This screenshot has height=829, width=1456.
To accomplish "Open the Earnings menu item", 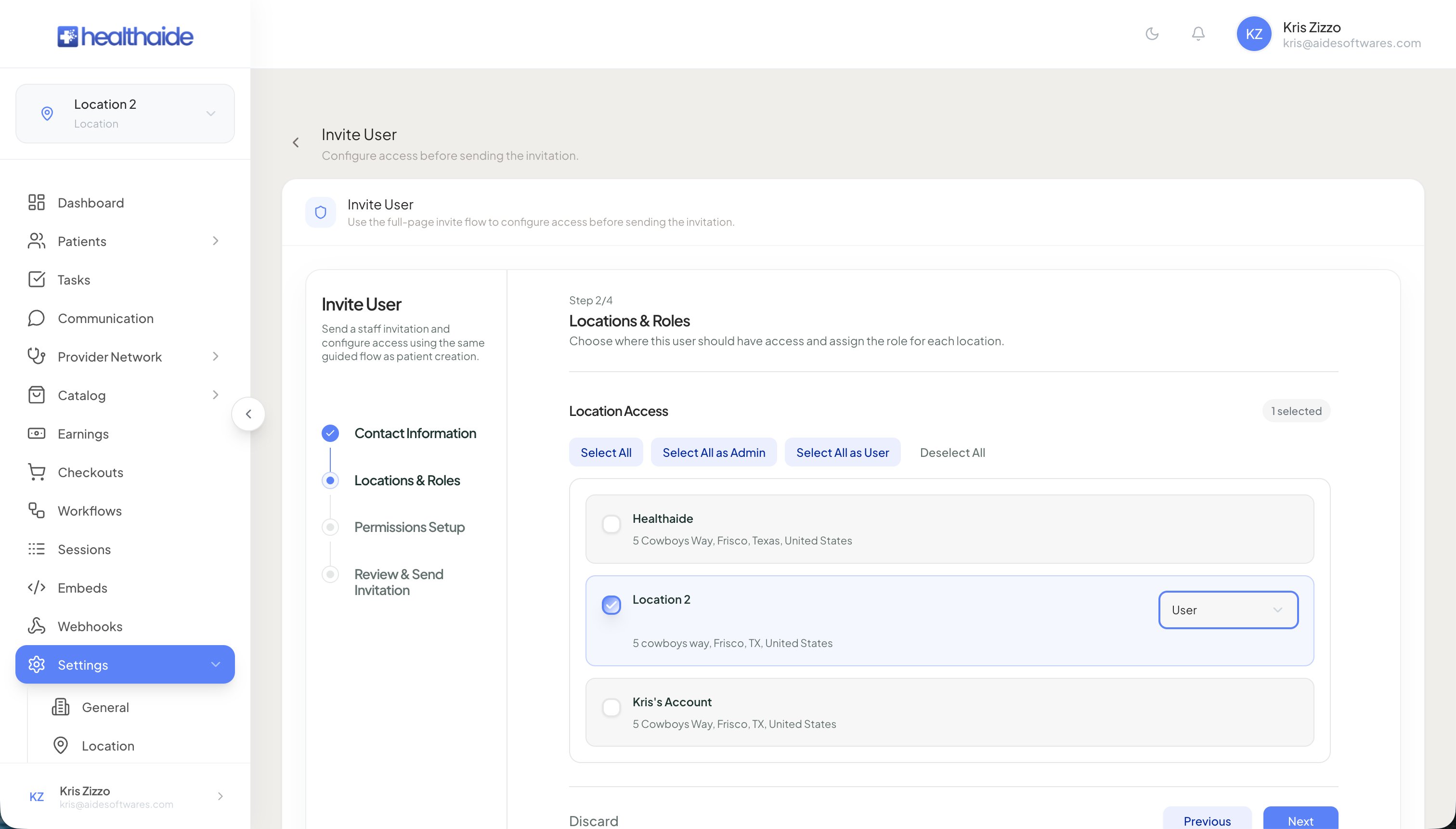I will click(x=125, y=434).
